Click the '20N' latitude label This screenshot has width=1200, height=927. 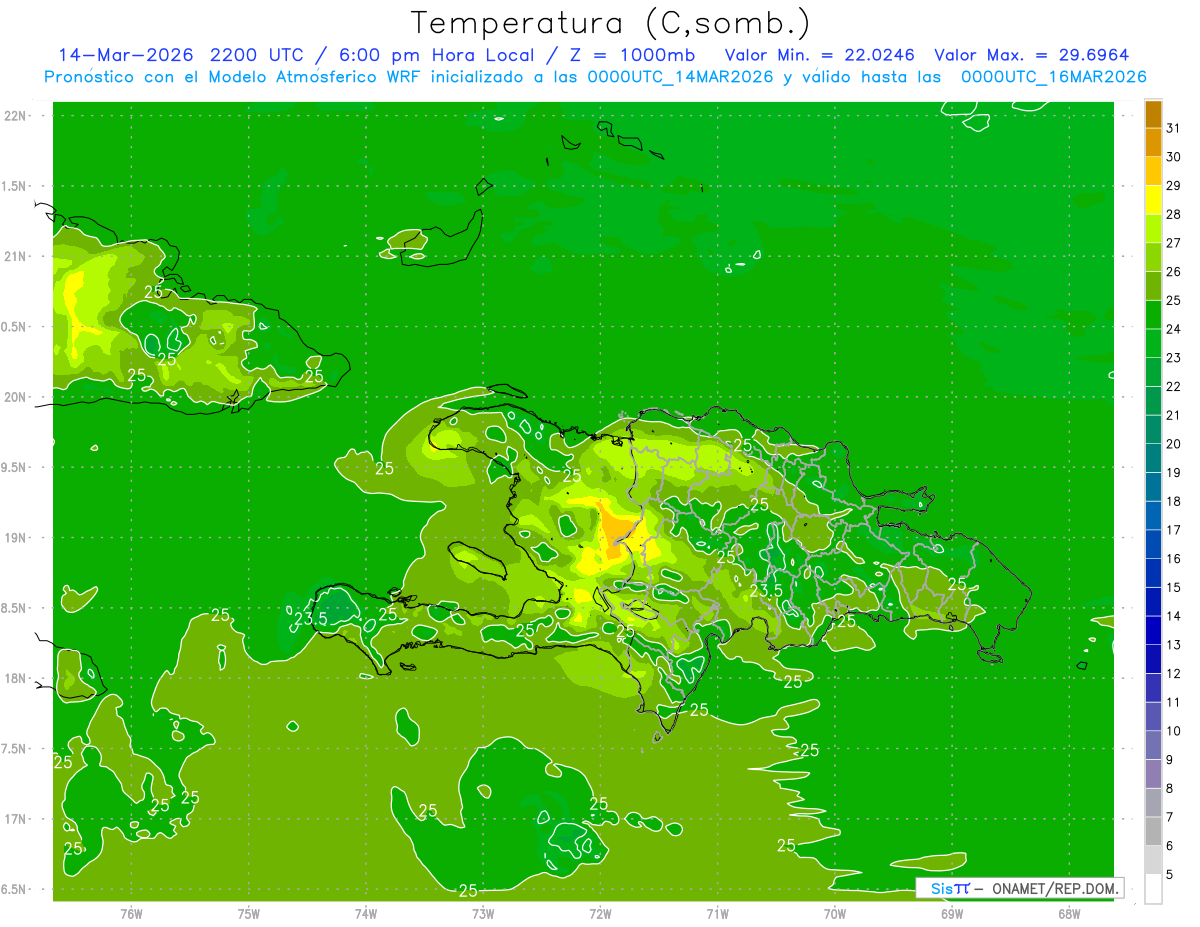click(x=17, y=398)
